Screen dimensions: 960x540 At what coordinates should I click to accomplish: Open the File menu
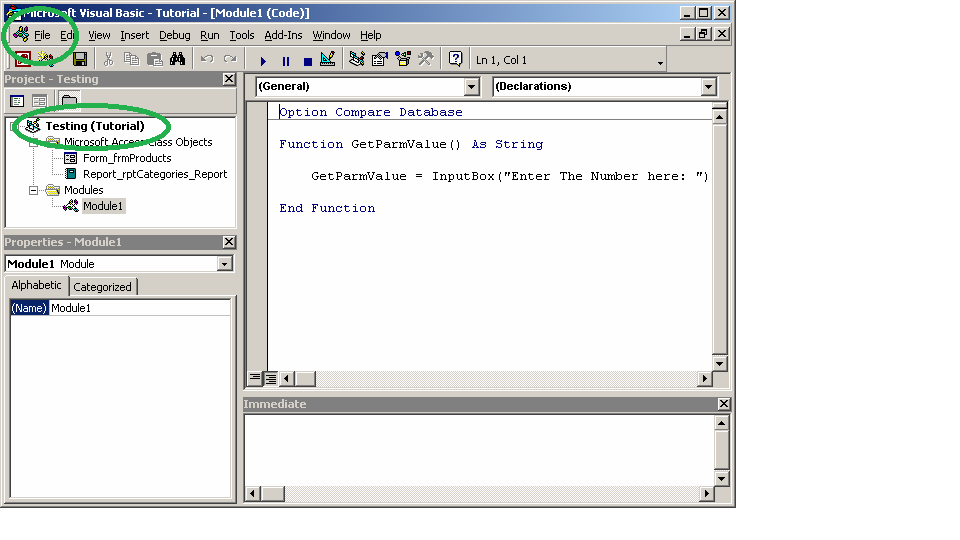pyautogui.click(x=42, y=35)
